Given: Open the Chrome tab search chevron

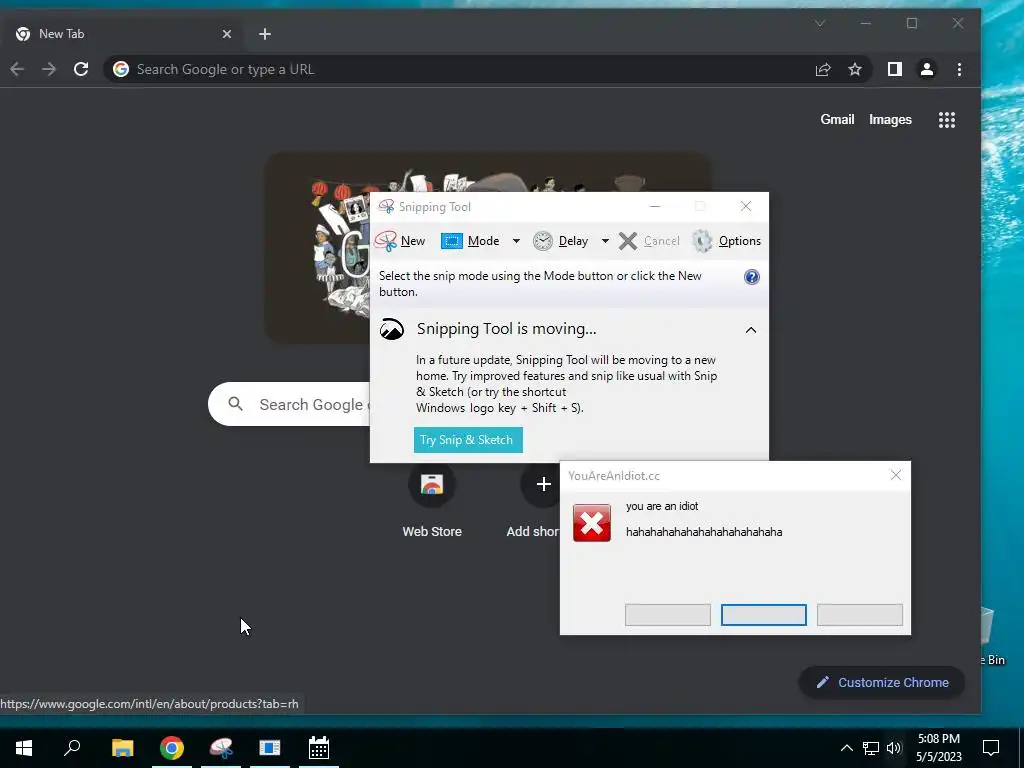Looking at the screenshot, I should click(820, 24).
